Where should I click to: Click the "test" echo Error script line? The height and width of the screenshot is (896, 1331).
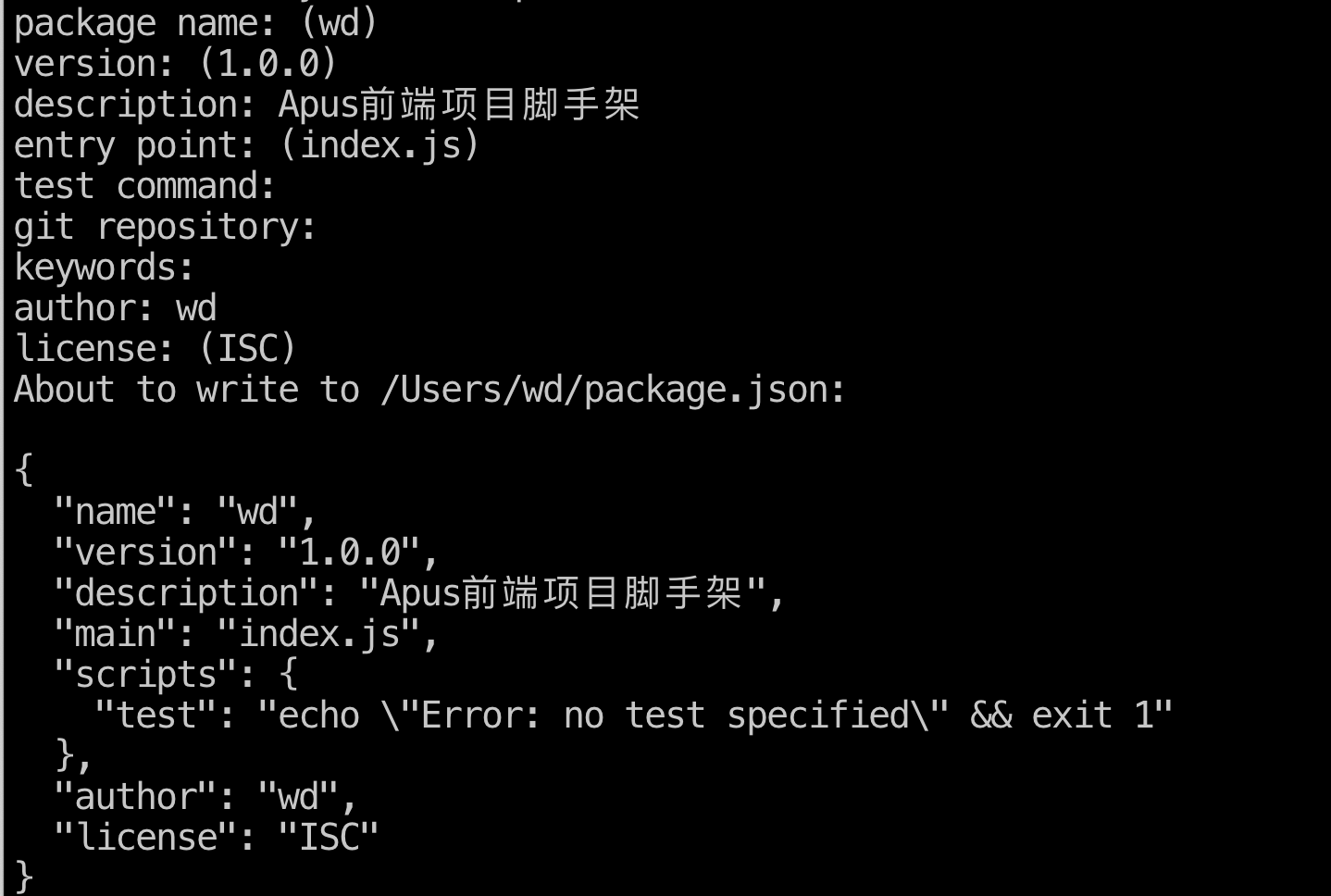coord(633,716)
